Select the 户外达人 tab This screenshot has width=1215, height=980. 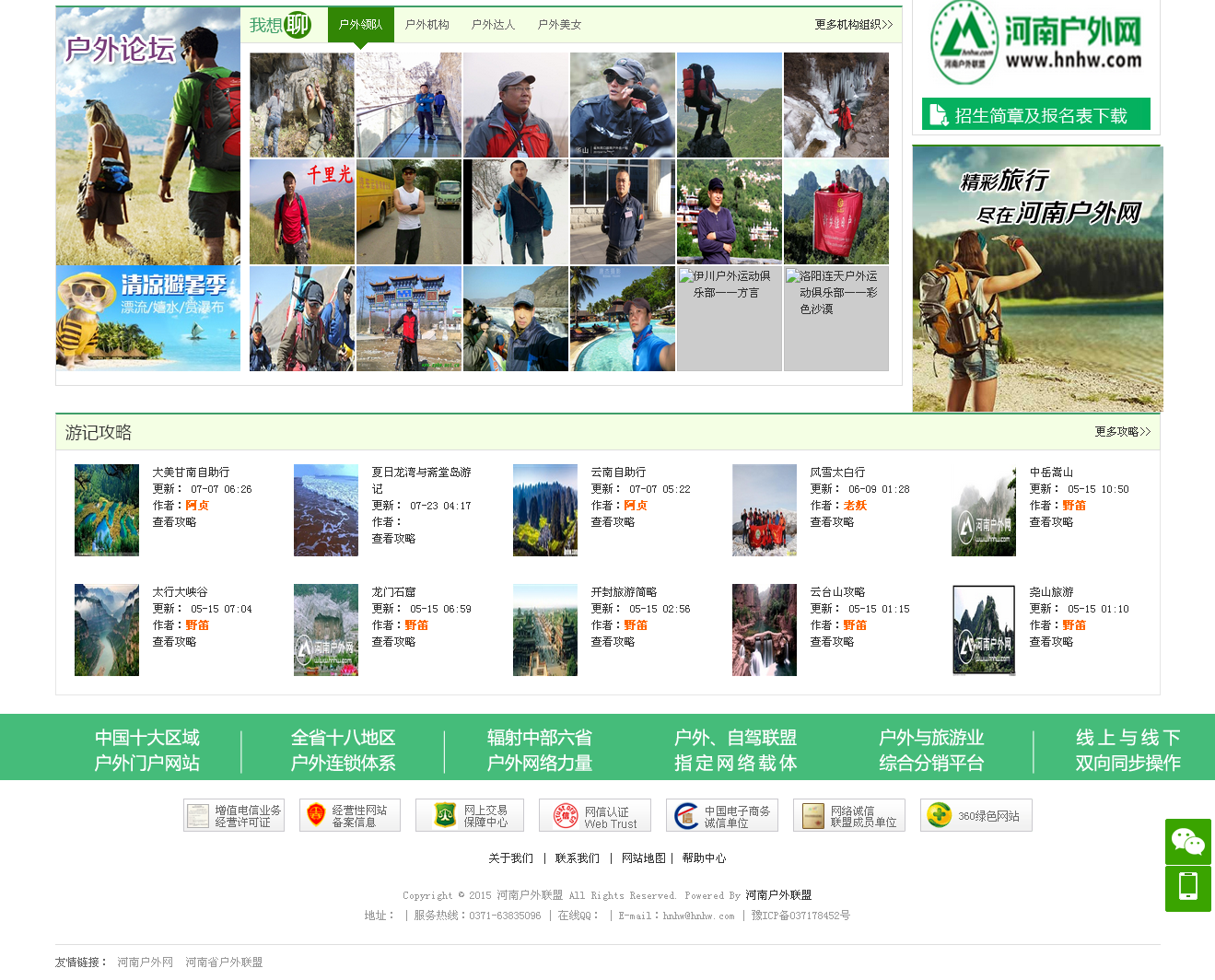click(x=494, y=25)
